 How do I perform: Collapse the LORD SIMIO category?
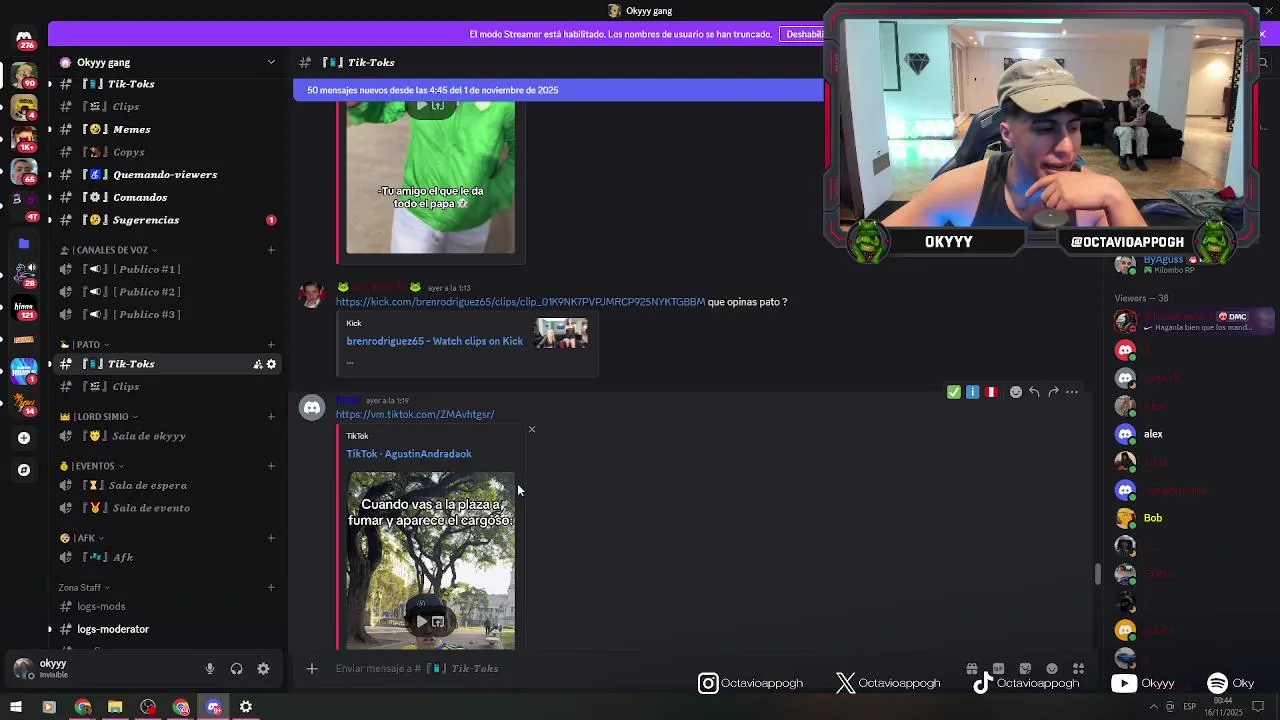click(99, 417)
